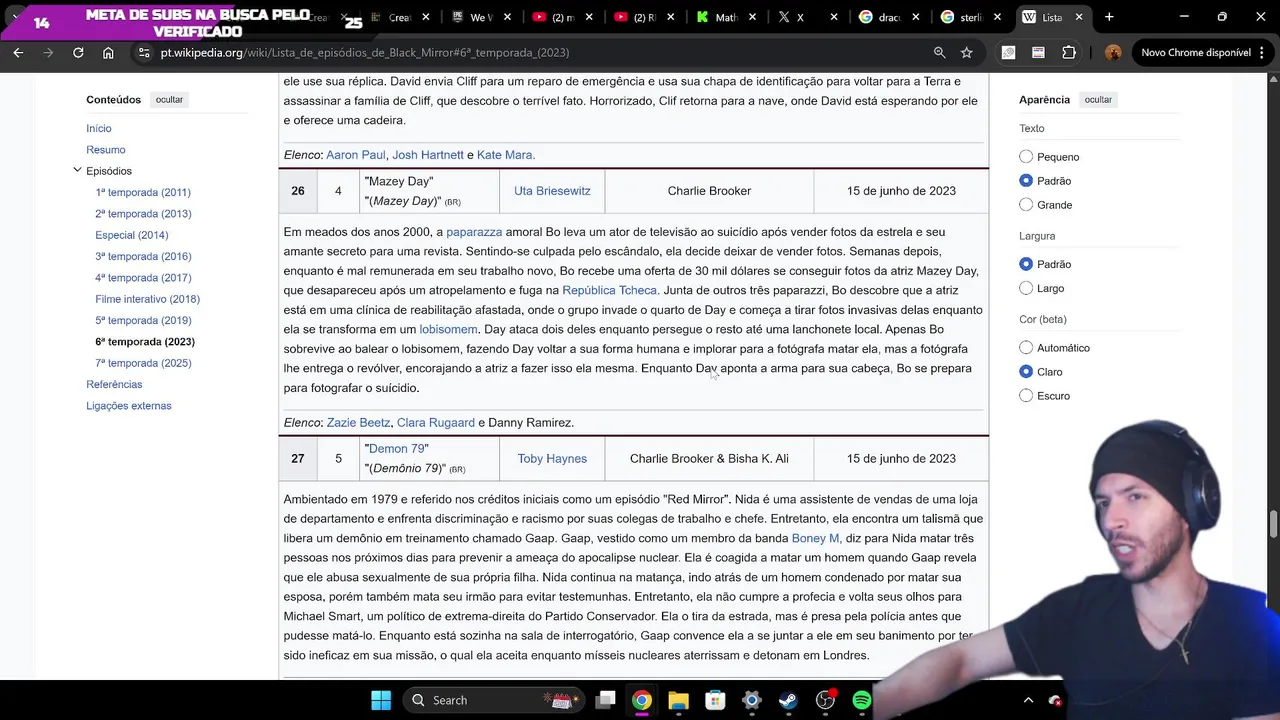The height and width of the screenshot is (720, 1280).
Task: Follow the Boney M link
Action: tap(815, 538)
